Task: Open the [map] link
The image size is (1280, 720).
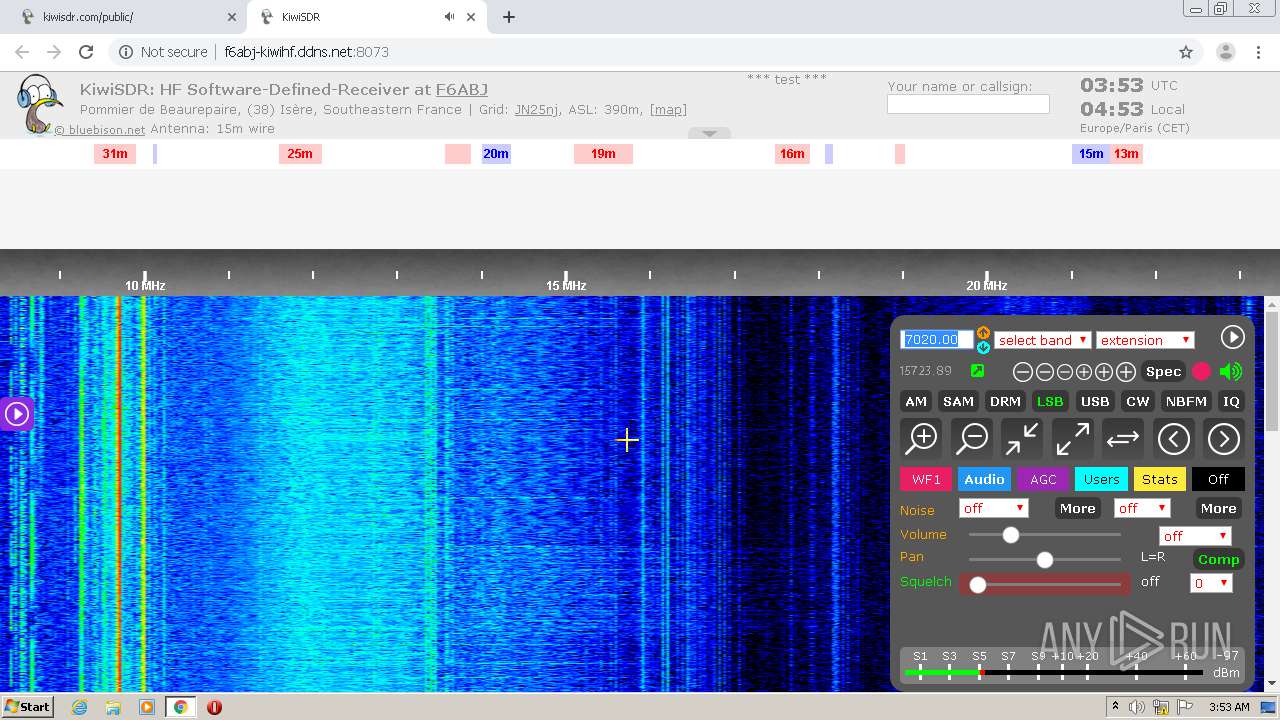Action: coord(668,110)
